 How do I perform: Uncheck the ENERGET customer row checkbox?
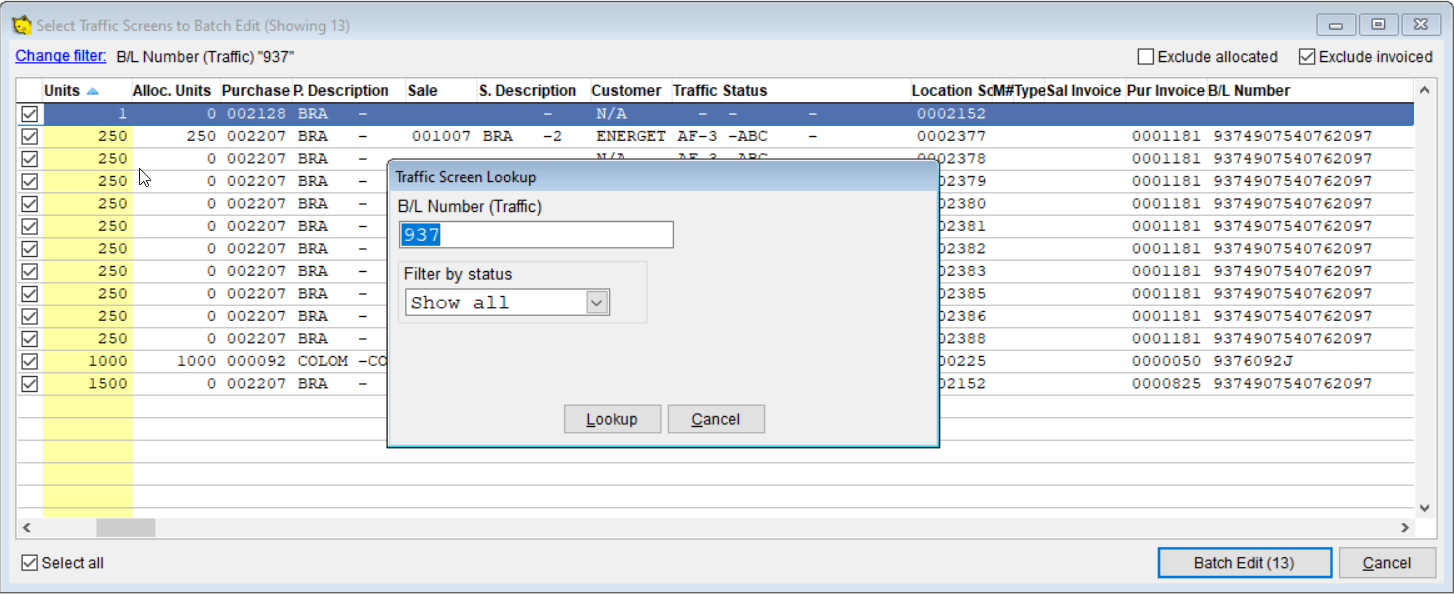pyautogui.click(x=30, y=136)
